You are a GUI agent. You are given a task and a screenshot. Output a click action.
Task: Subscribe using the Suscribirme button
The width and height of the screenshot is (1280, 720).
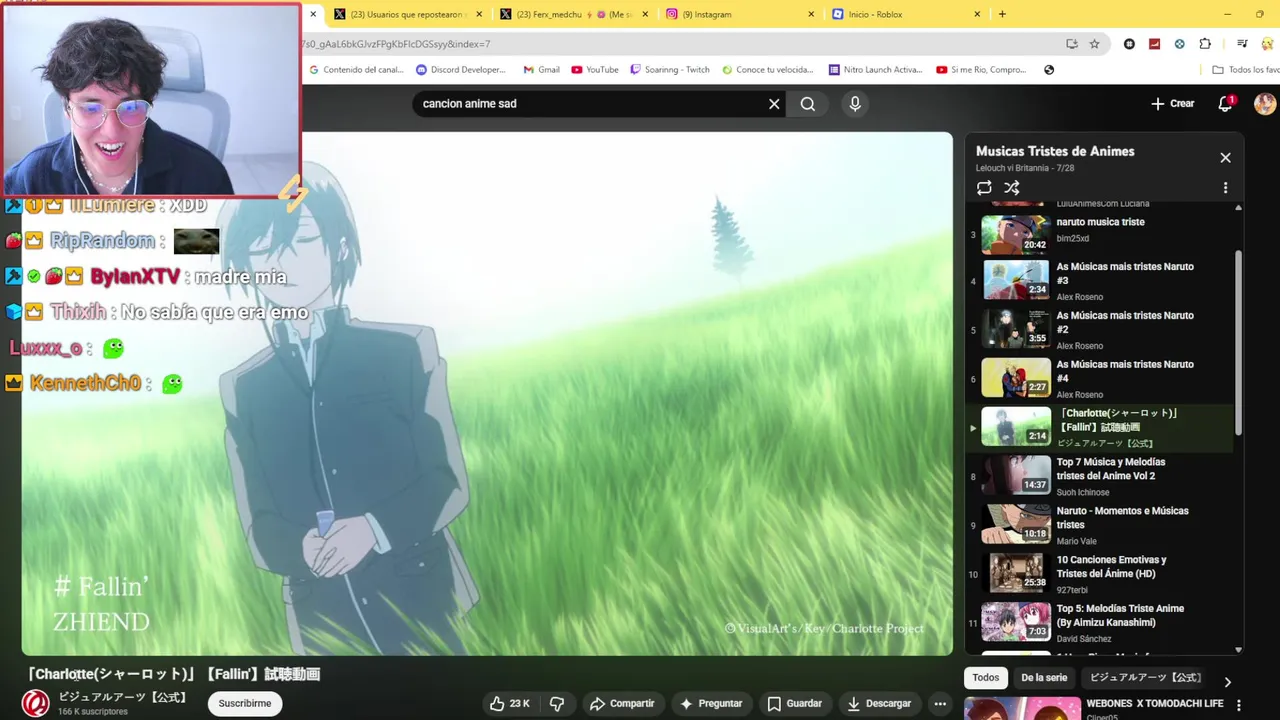point(245,704)
